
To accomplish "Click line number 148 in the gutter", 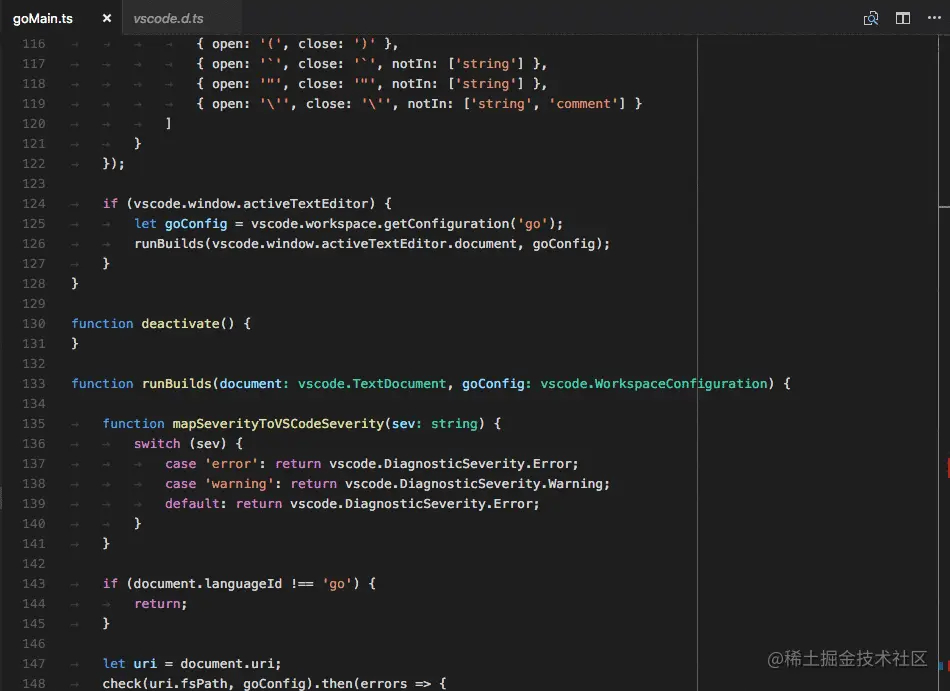I will coord(34,683).
